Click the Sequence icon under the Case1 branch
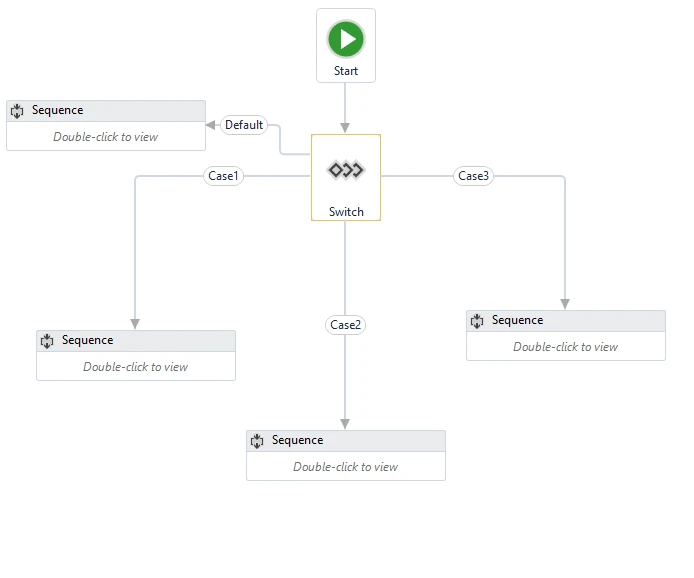This screenshot has height=578, width=694. pyautogui.click(x=47, y=341)
